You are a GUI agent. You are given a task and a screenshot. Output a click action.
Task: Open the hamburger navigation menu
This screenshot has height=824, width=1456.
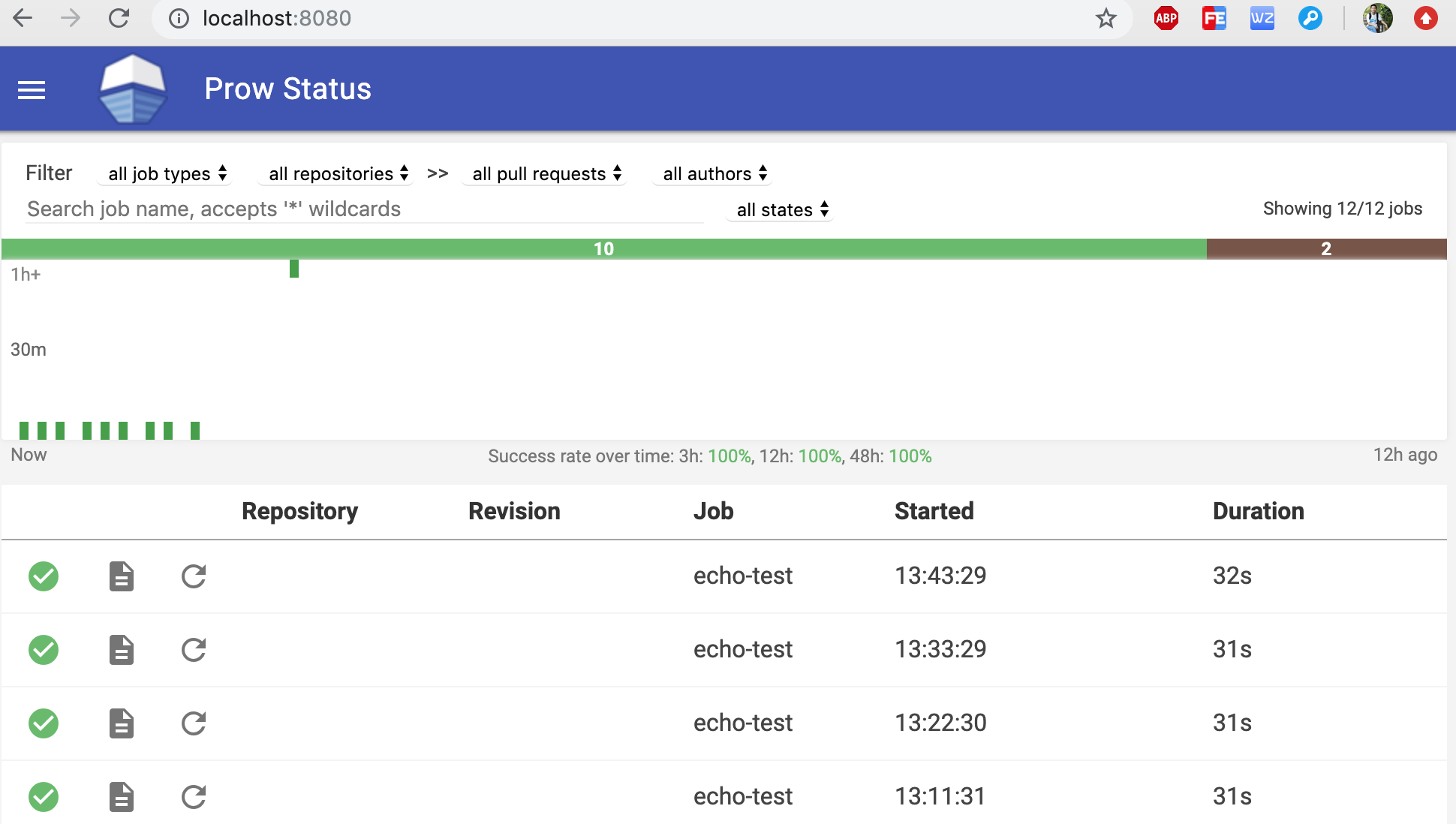32,90
